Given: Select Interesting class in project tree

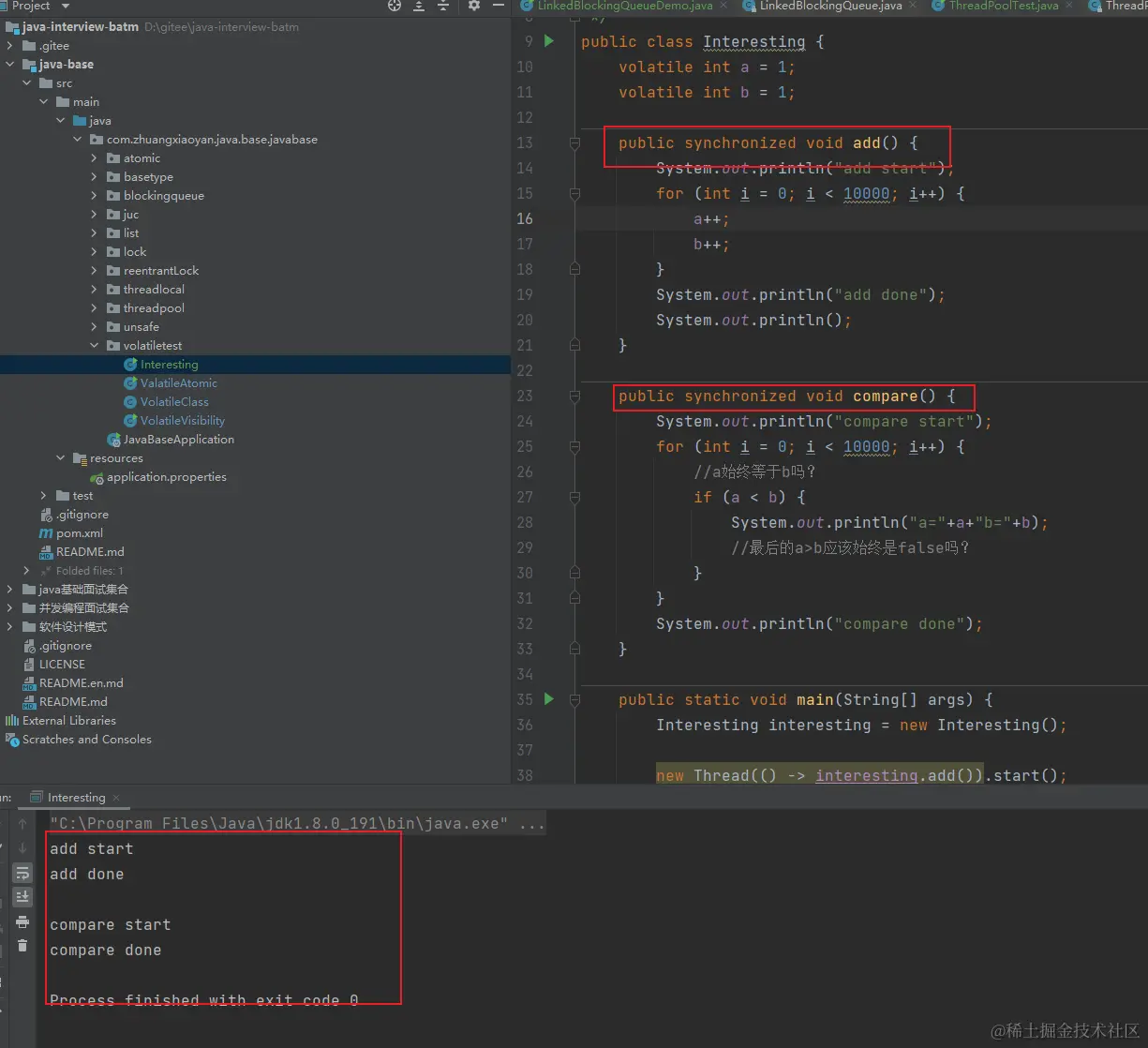Looking at the screenshot, I should click(x=169, y=365).
